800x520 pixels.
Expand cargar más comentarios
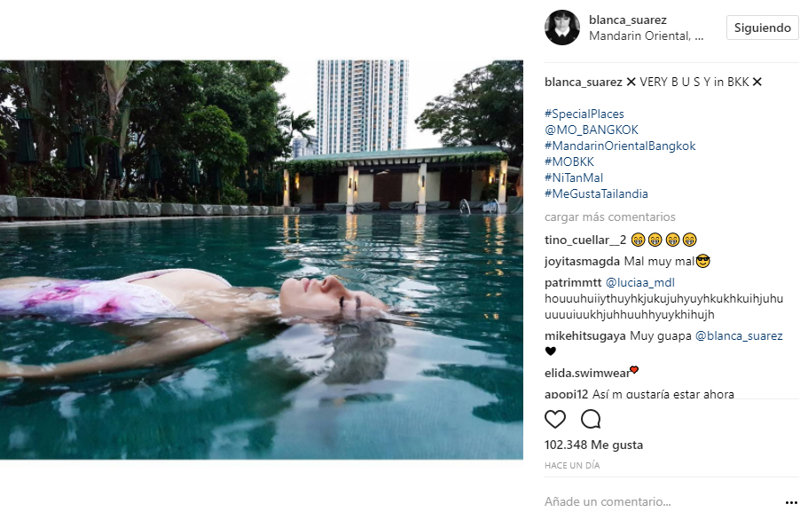pos(610,217)
